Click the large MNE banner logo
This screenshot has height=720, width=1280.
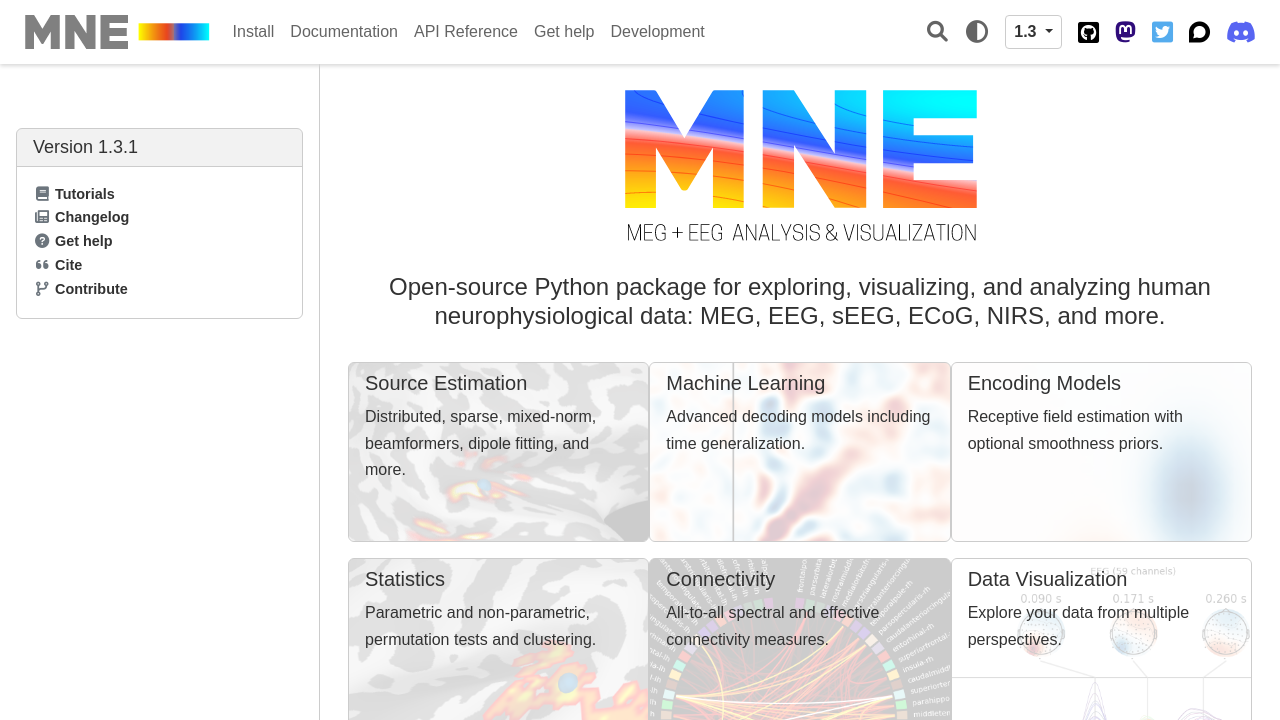(x=800, y=166)
